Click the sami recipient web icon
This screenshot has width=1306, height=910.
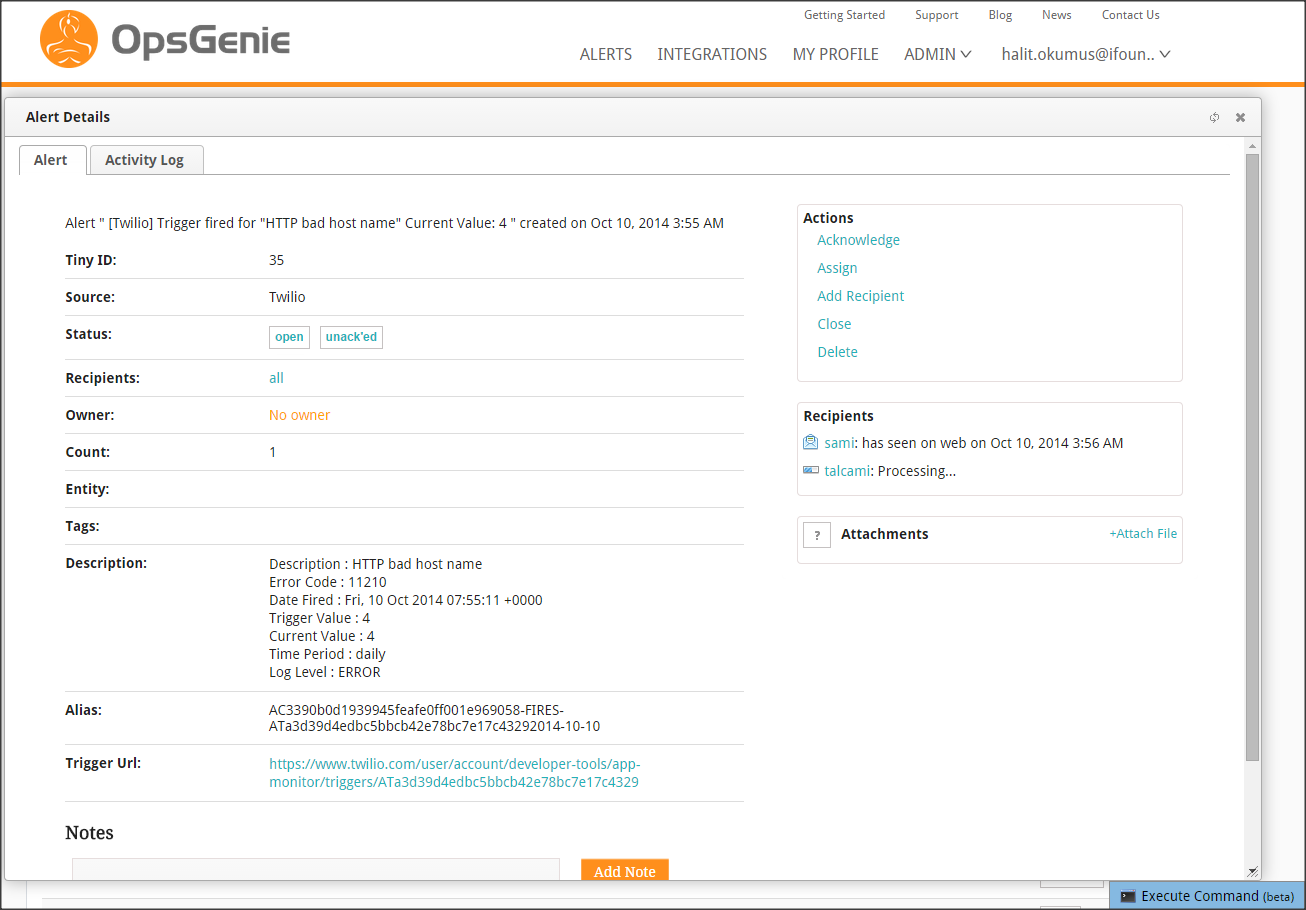coord(811,442)
